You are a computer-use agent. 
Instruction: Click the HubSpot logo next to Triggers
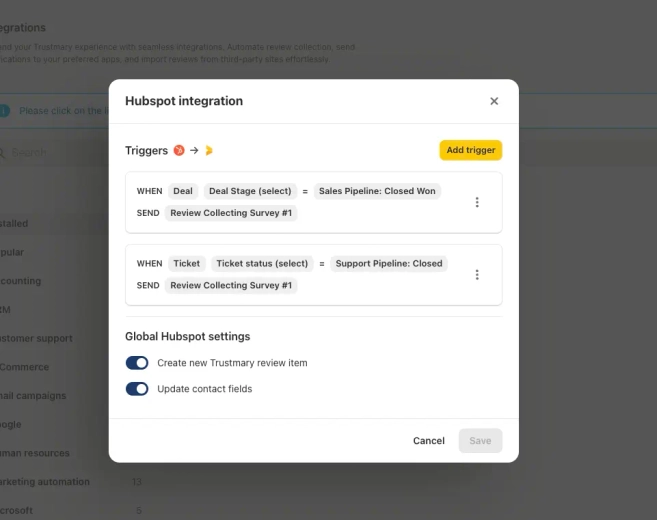click(x=179, y=150)
